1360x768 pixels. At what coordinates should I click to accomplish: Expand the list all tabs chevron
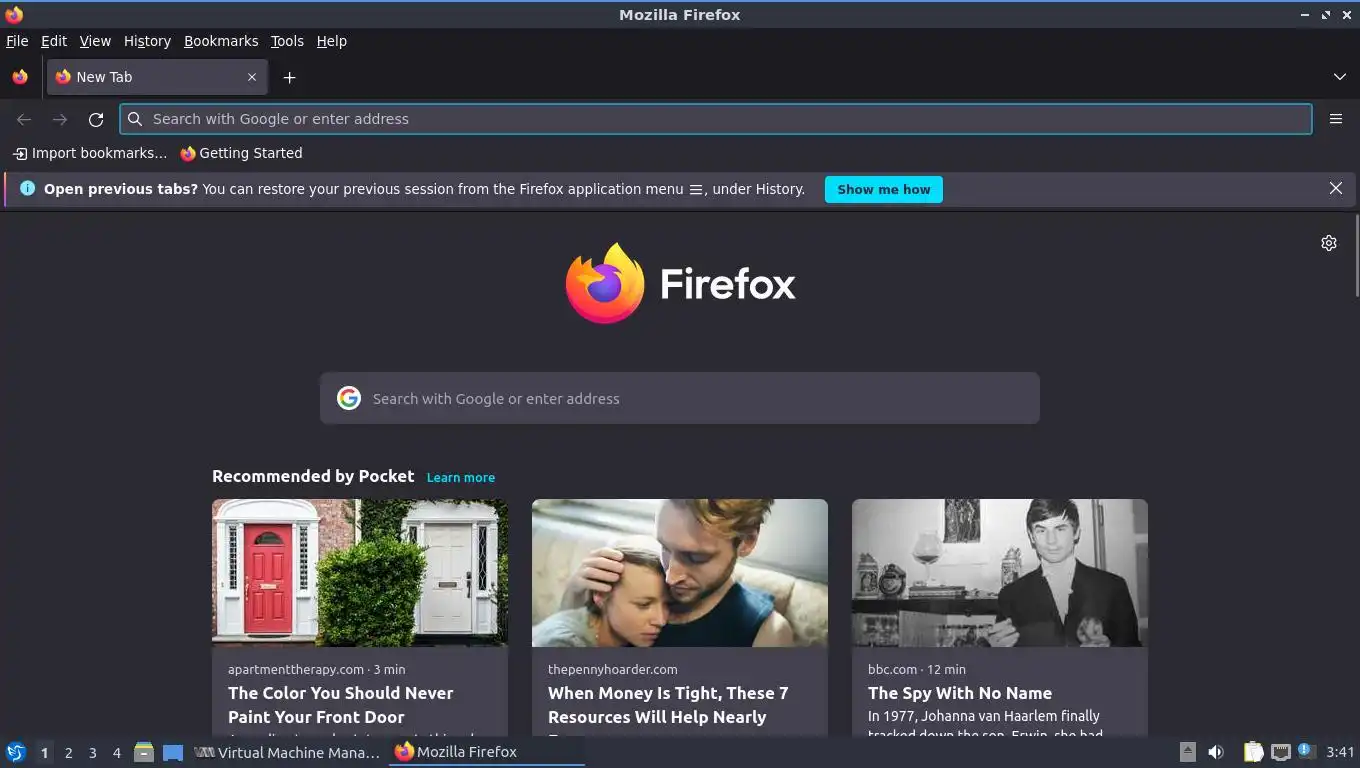(x=1339, y=77)
